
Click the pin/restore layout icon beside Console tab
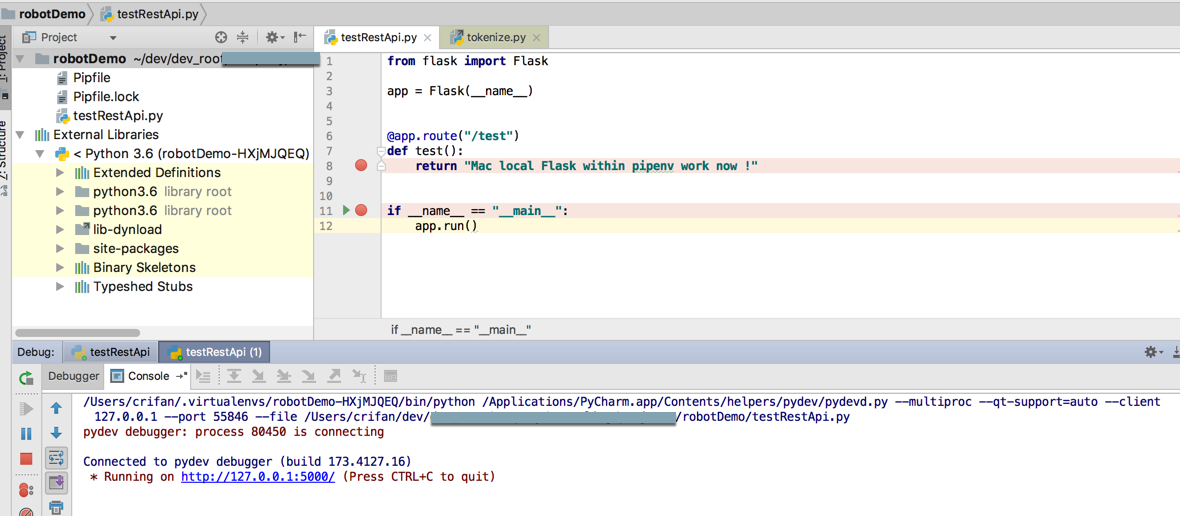(181, 375)
